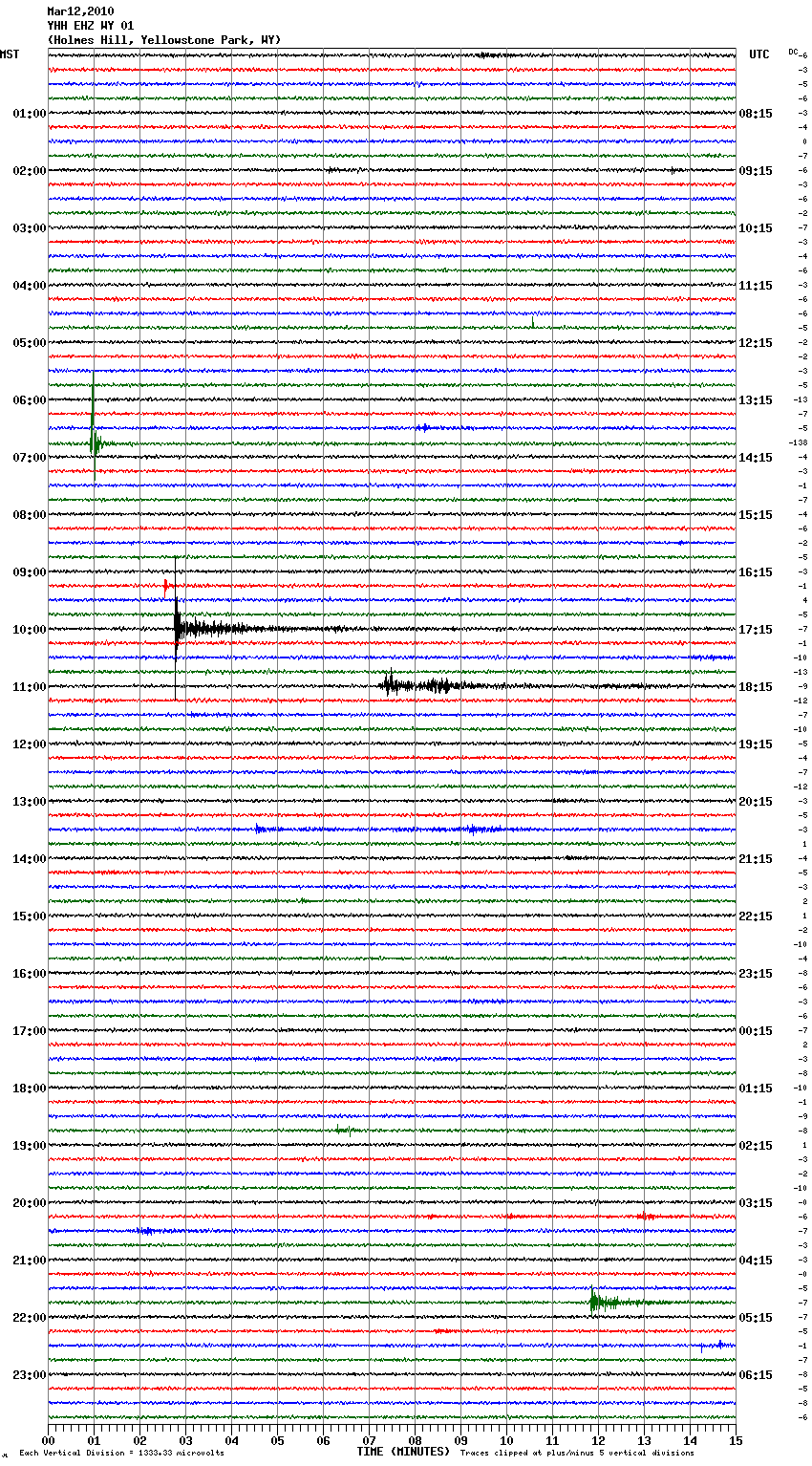Click the 18:15 UTC time label
The width and height of the screenshot is (812, 1466).
[756, 687]
